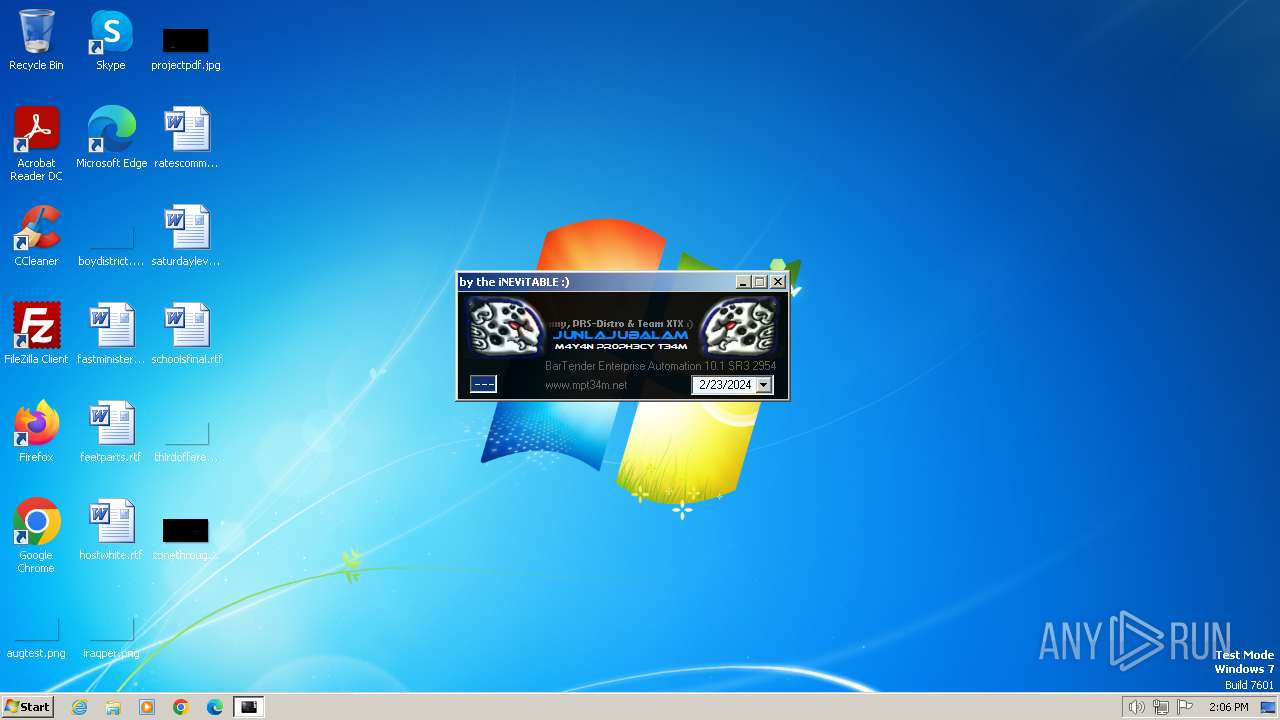Click the right jaguar mask image
The width and height of the screenshot is (1280, 720).
tap(739, 326)
